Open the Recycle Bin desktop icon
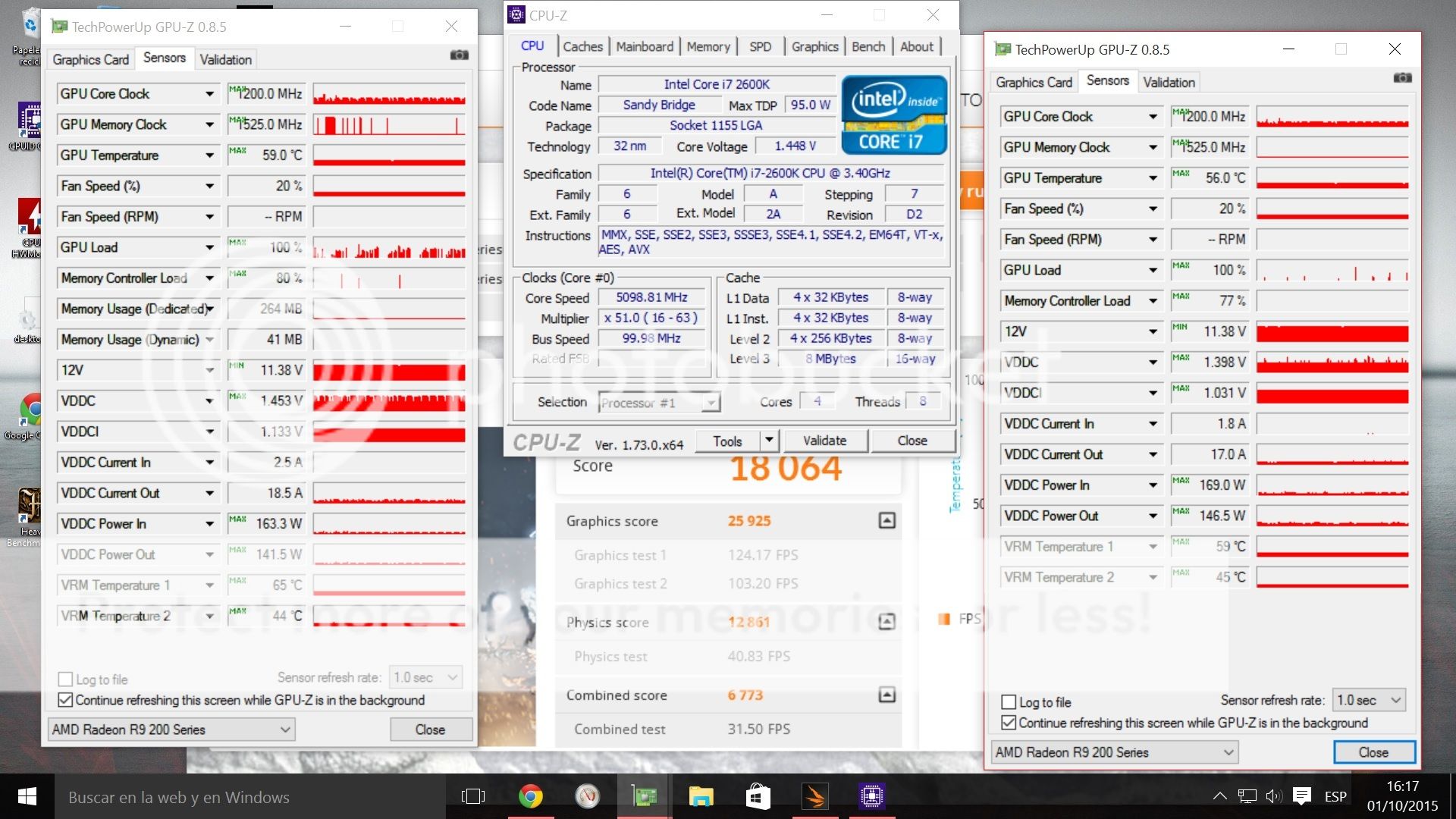The height and width of the screenshot is (819, 1456). (29, 36)
